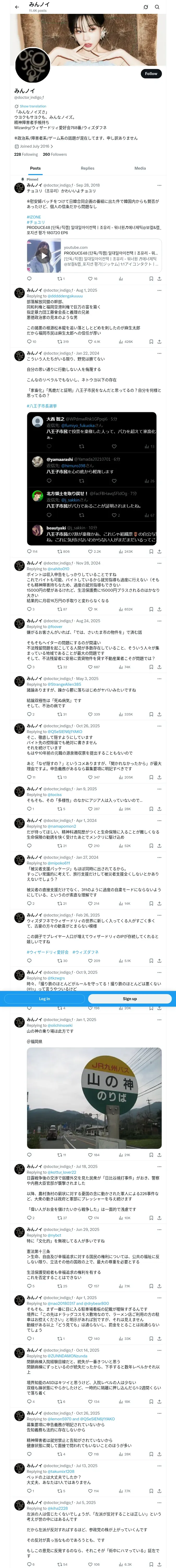Image resolution: width=176 pixels, height=1568 pixels.
Task: Open the search icon in the header
Action: [x=157, y=7]
